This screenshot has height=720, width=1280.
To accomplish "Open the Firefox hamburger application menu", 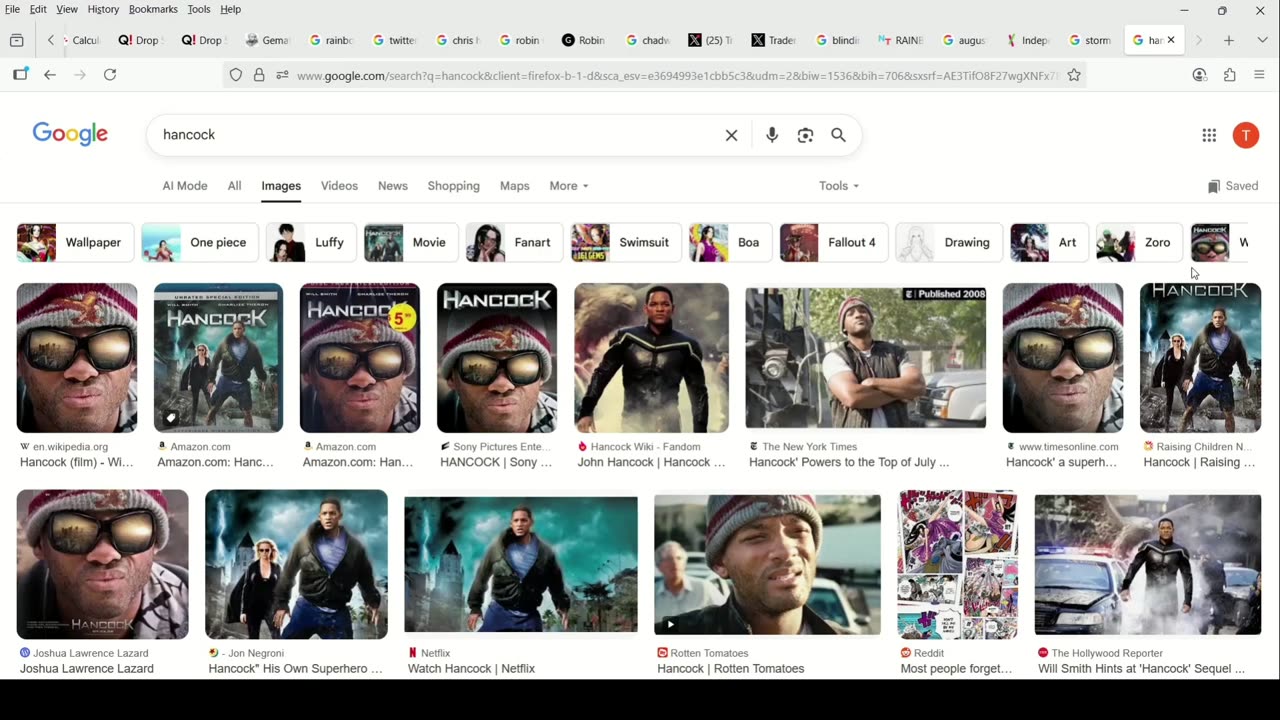I will tap(1259, 75).
